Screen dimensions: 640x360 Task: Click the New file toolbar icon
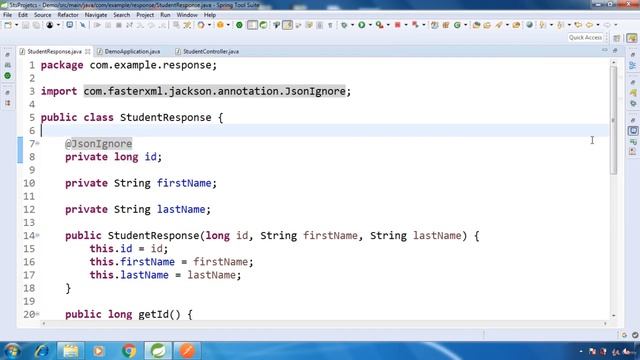tap(8, 25)
